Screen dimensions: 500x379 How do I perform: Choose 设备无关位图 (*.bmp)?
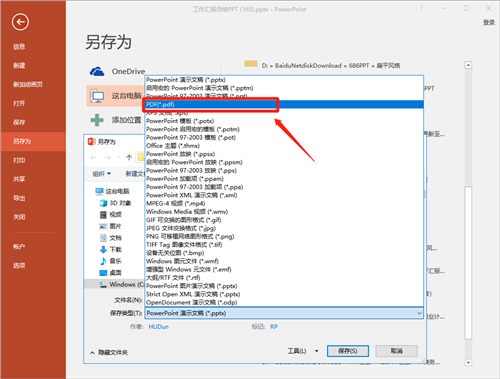[284, 253]
